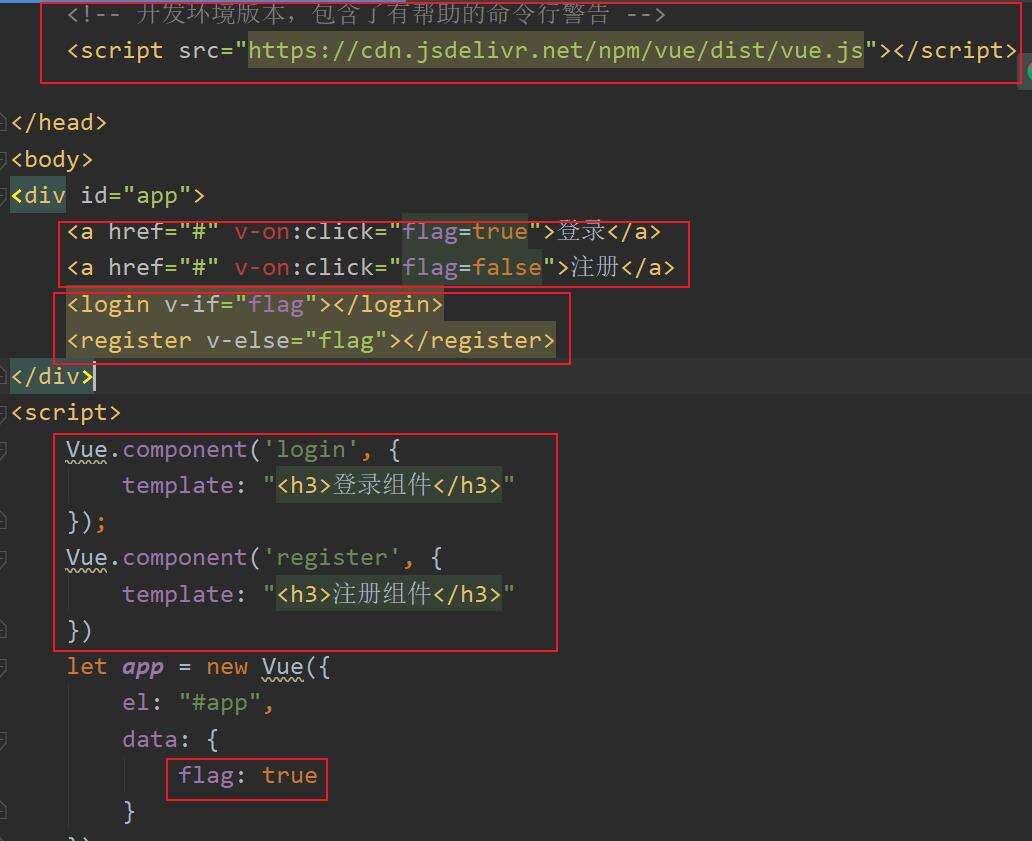Click the el: "#app" value
1032x841 pixels.
point(226,703)
